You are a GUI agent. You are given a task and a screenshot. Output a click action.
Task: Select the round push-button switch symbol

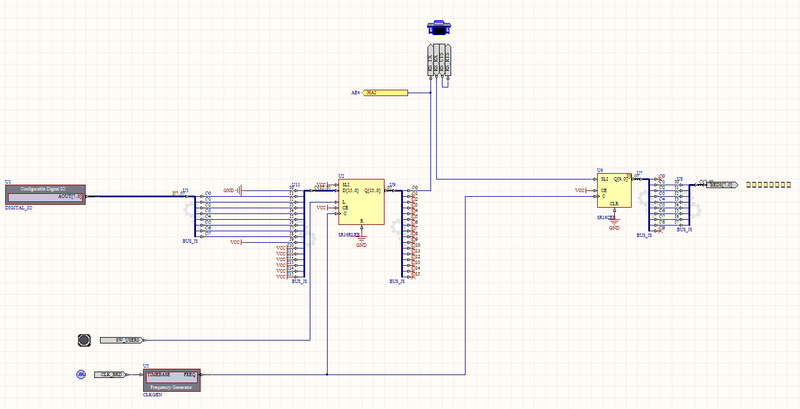tap(84, 340)
